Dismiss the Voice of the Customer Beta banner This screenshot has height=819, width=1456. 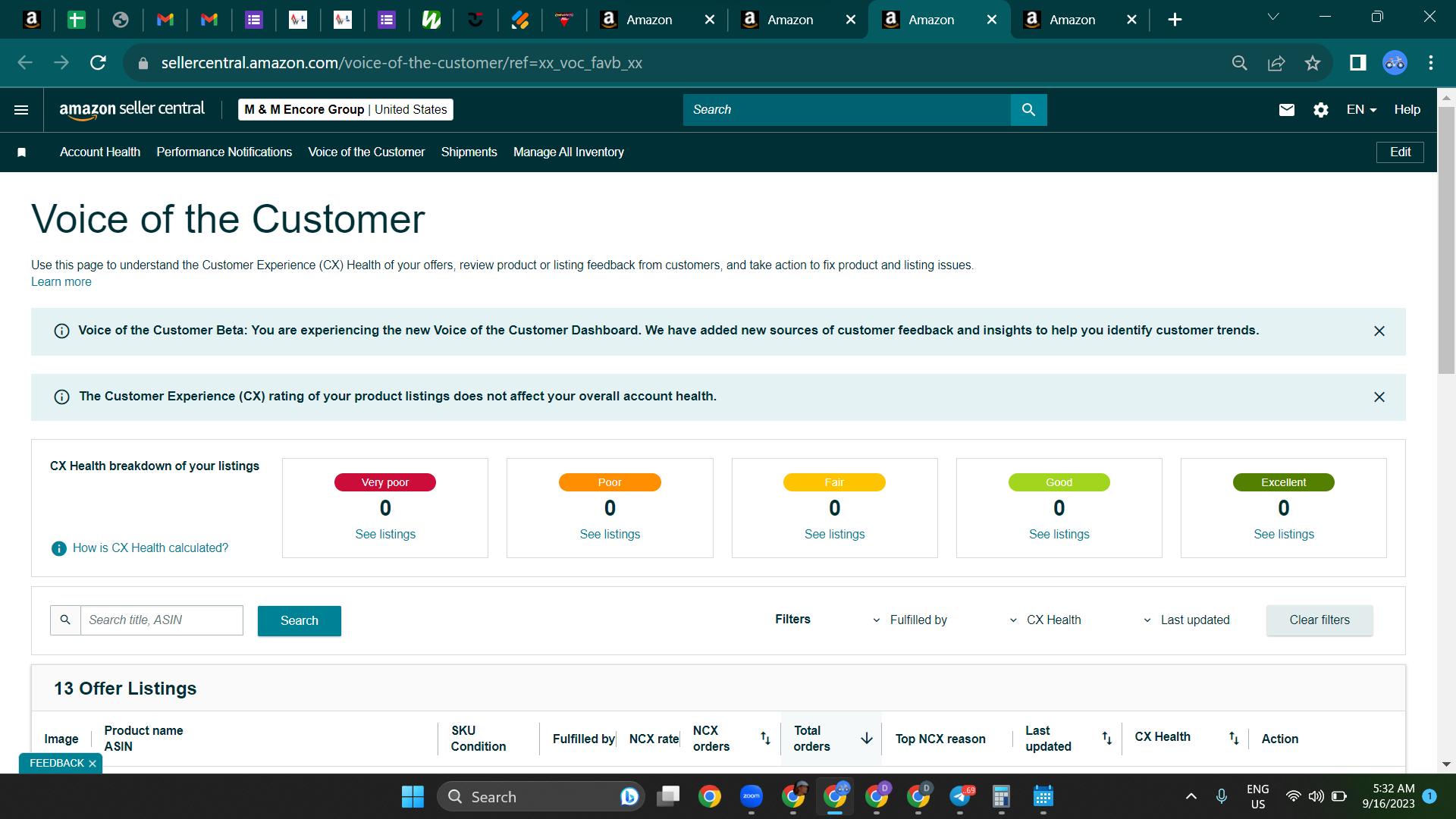(x=1379, y=331)
